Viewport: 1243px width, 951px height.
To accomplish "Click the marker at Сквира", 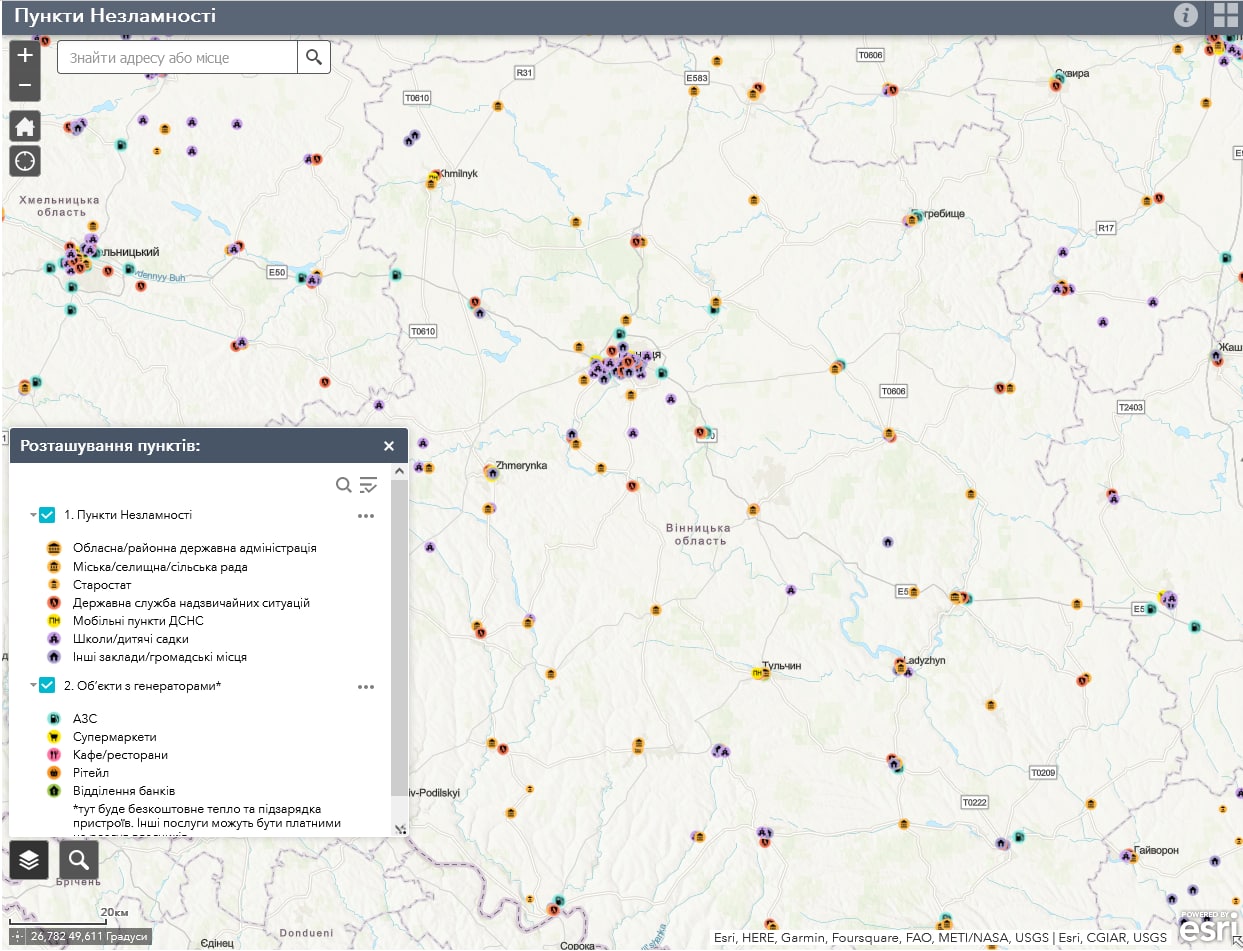I will point(1056,84).
